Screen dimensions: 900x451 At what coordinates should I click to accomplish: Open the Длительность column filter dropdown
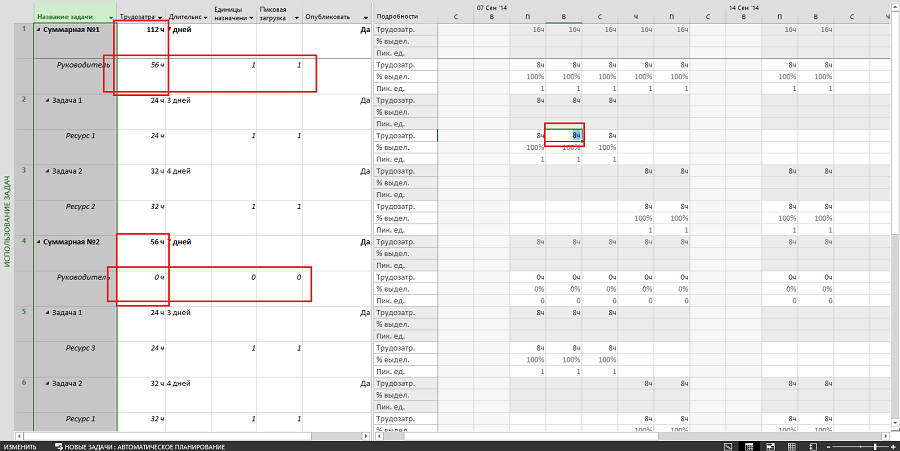205,17
